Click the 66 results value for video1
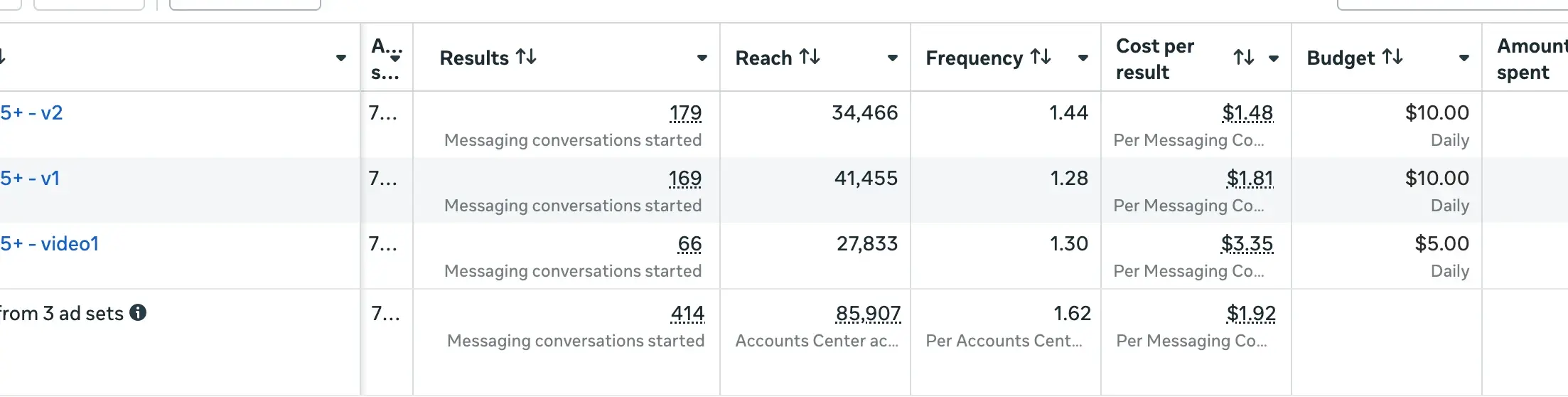This screenshot has height=397, width=1568. point(689,243)
